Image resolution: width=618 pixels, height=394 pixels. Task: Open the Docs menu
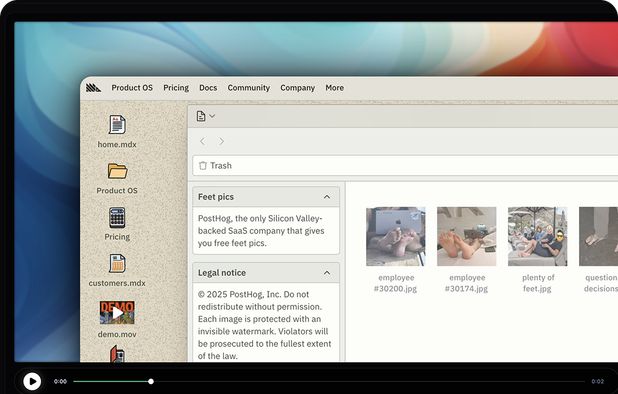(208, 88)
